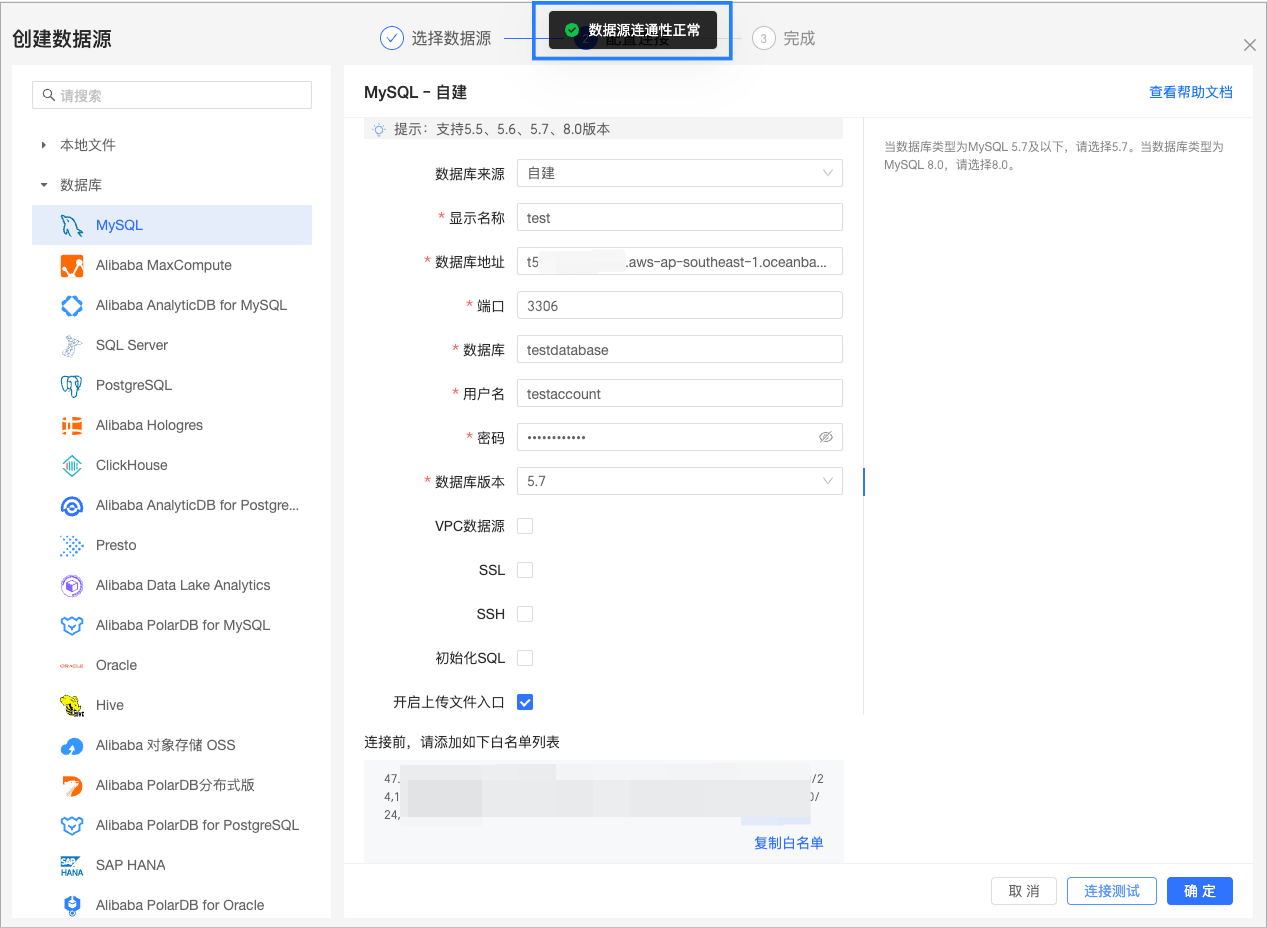Screen dimensions: 1267x928
Task: Click 复制白名单 link
Action: coord(789,843)
